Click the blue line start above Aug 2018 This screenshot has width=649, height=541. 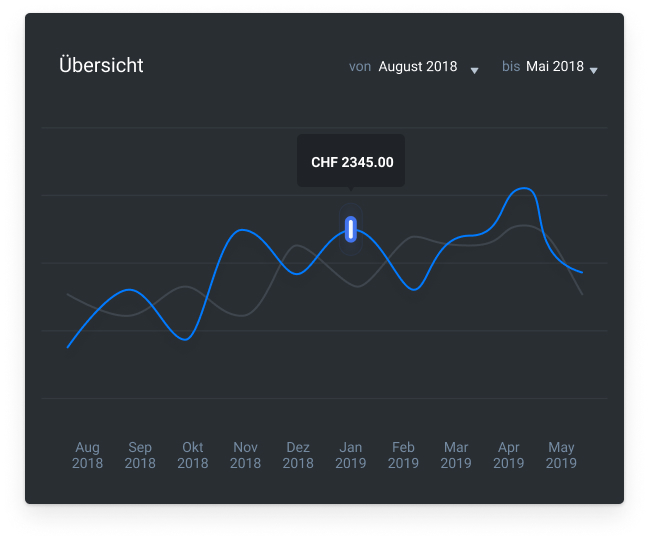coord(68,347)
